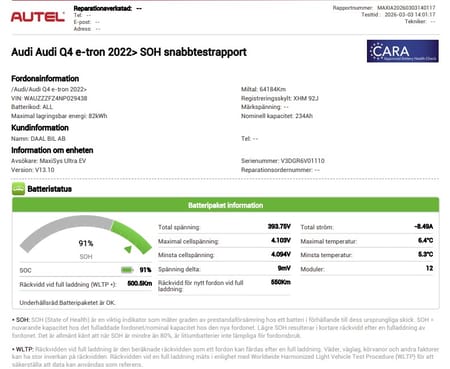Click Minsta temperatur value 5.3°C
Viewport: 450px width, 369px height.
click(426, 254)
